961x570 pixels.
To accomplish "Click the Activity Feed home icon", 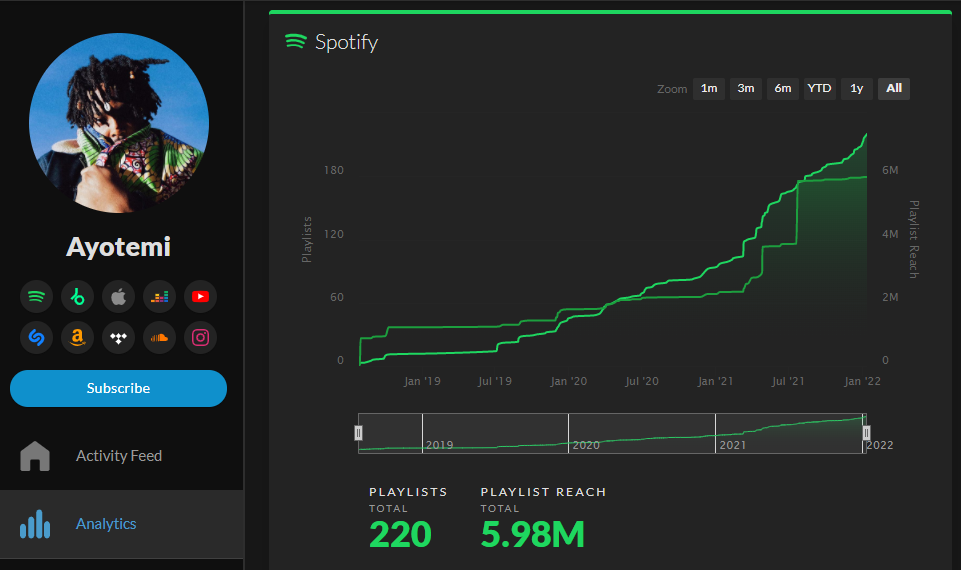I will point(35,456).
